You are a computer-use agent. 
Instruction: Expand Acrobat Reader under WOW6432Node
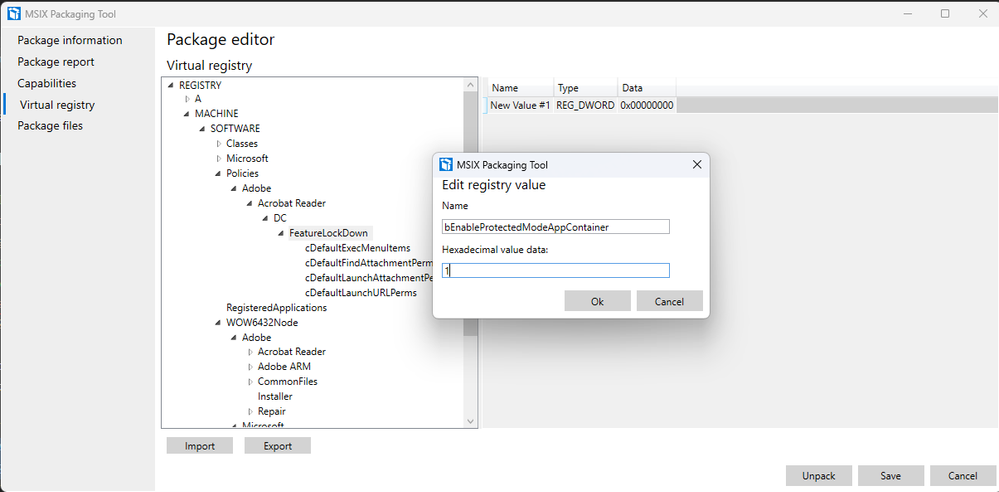click(x=250, y=352)
